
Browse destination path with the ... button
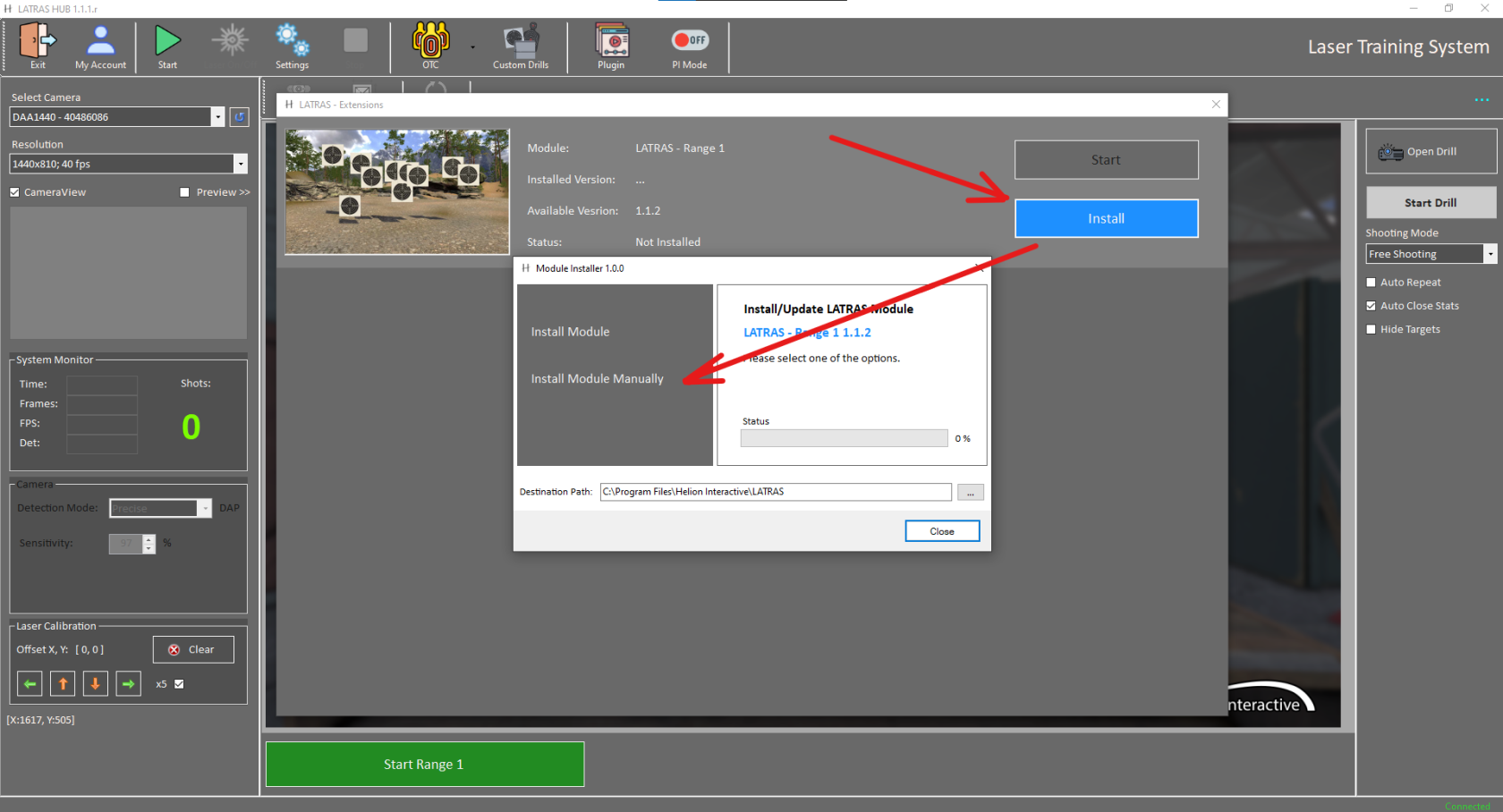pyautogui.click(x=971, y=493)
